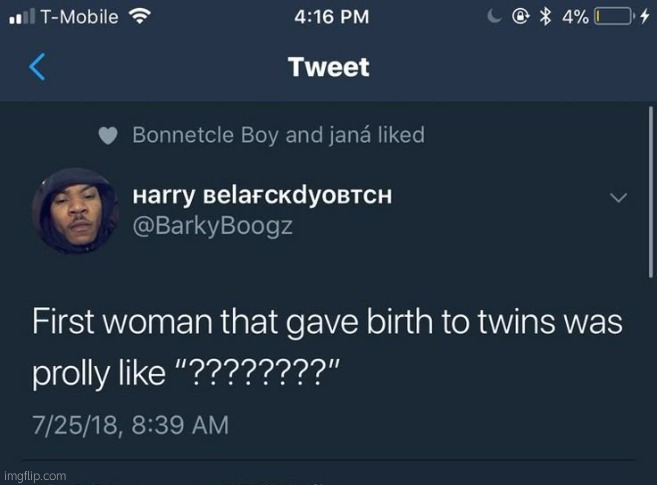Viewport: 657px width, 485px height.
Task: Tap the T-Mobile carrier label
Action: pos(78,17)
